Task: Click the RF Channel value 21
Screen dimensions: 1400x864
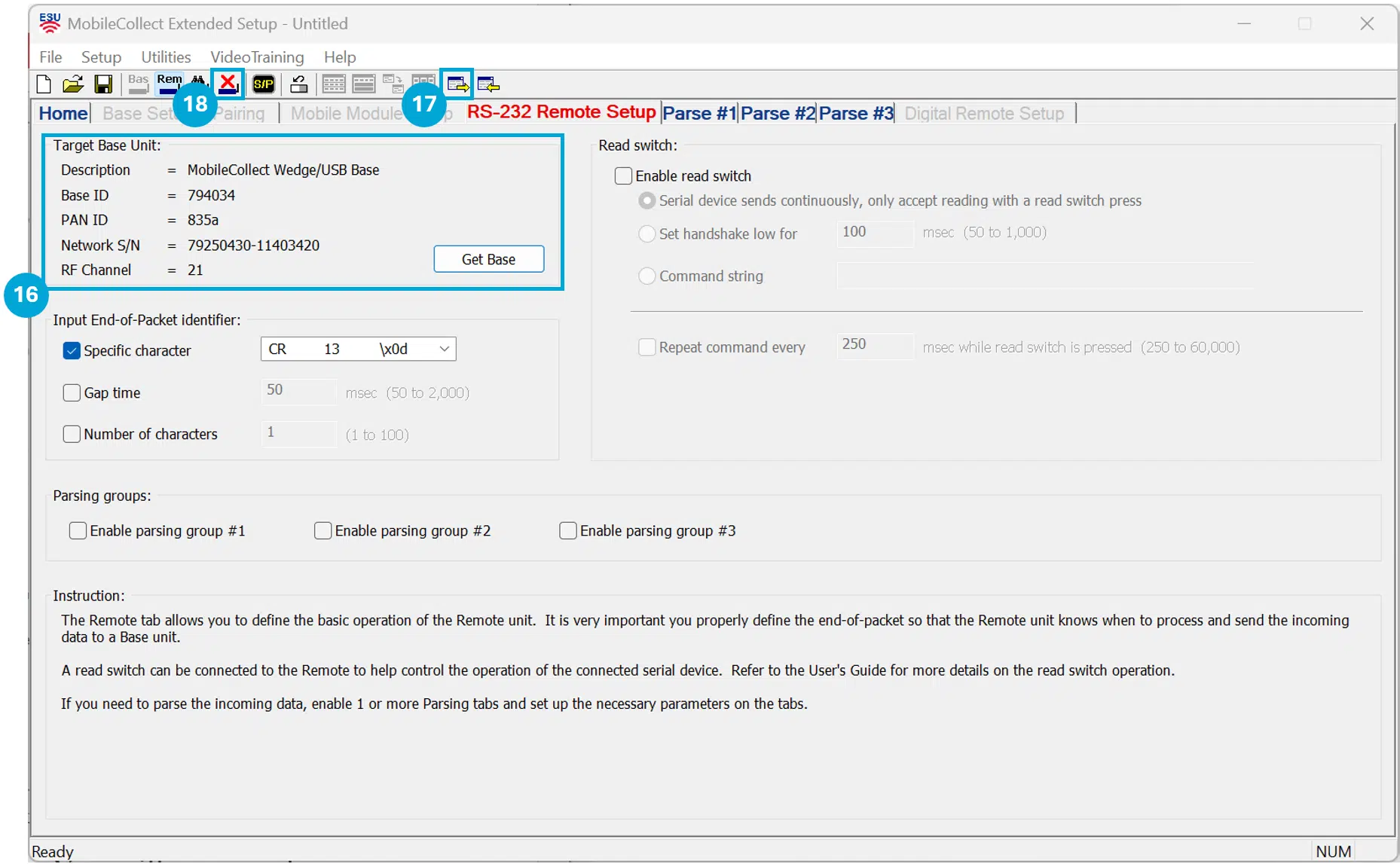Action: pyautogui.click(x=195, y=270)
